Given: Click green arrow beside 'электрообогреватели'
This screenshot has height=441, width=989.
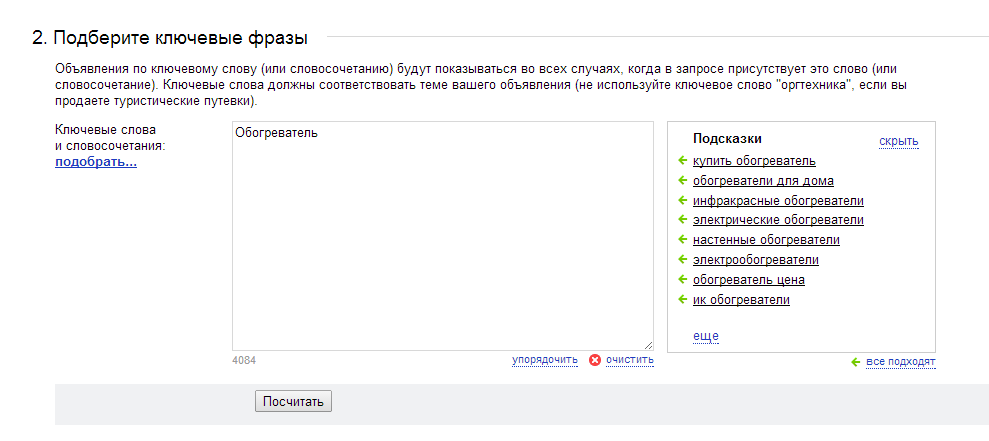Looking at the screenshot, I should 682,259.
